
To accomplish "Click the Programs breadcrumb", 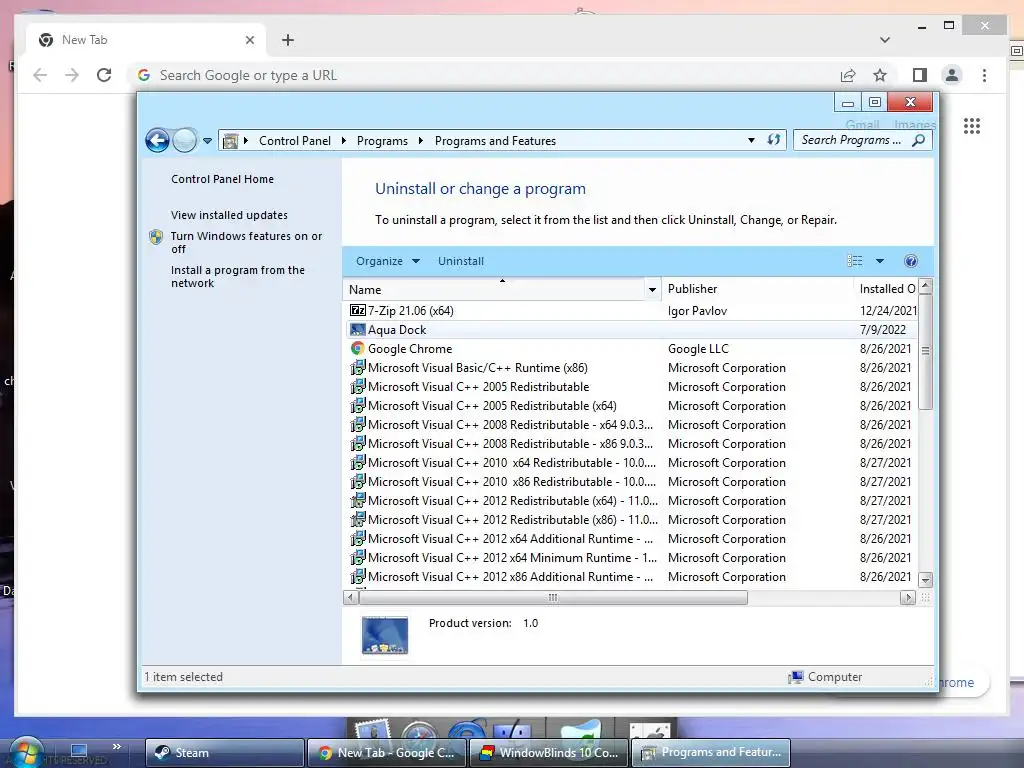I will click(x=382, y=140).
